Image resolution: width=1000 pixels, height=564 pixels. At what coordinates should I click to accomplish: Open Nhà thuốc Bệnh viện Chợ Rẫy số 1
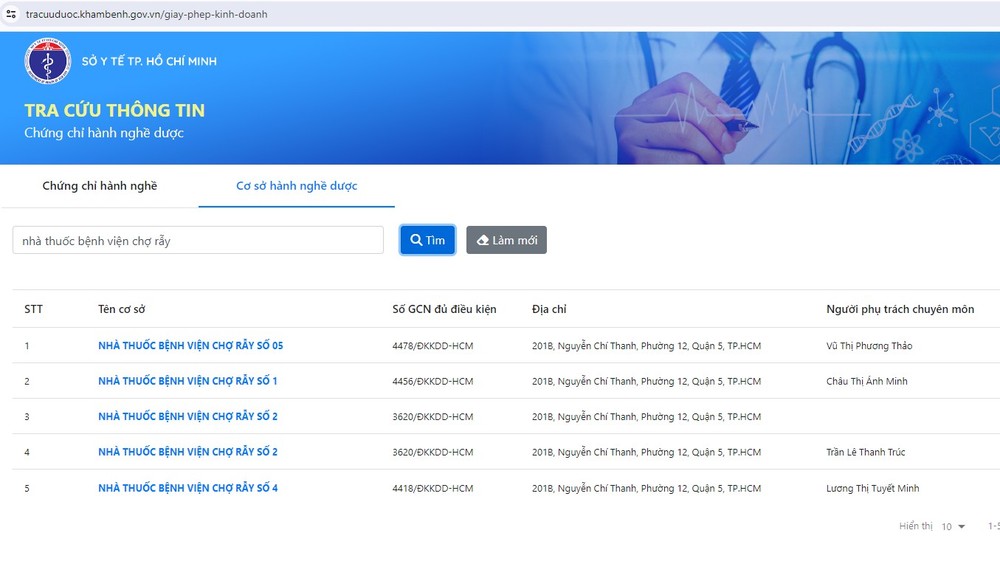click(x=187, y=381)
